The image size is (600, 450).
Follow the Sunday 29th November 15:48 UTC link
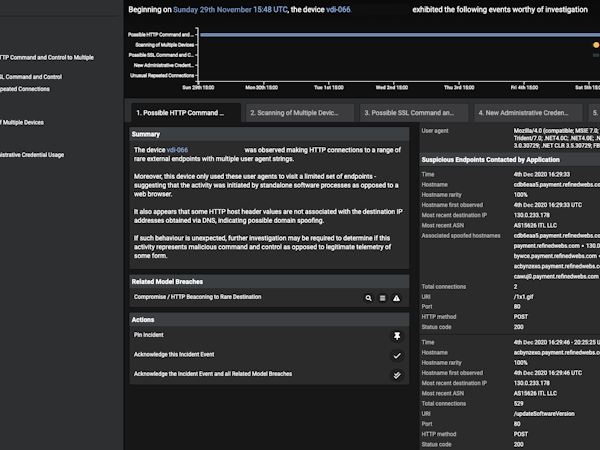(230, 10)
